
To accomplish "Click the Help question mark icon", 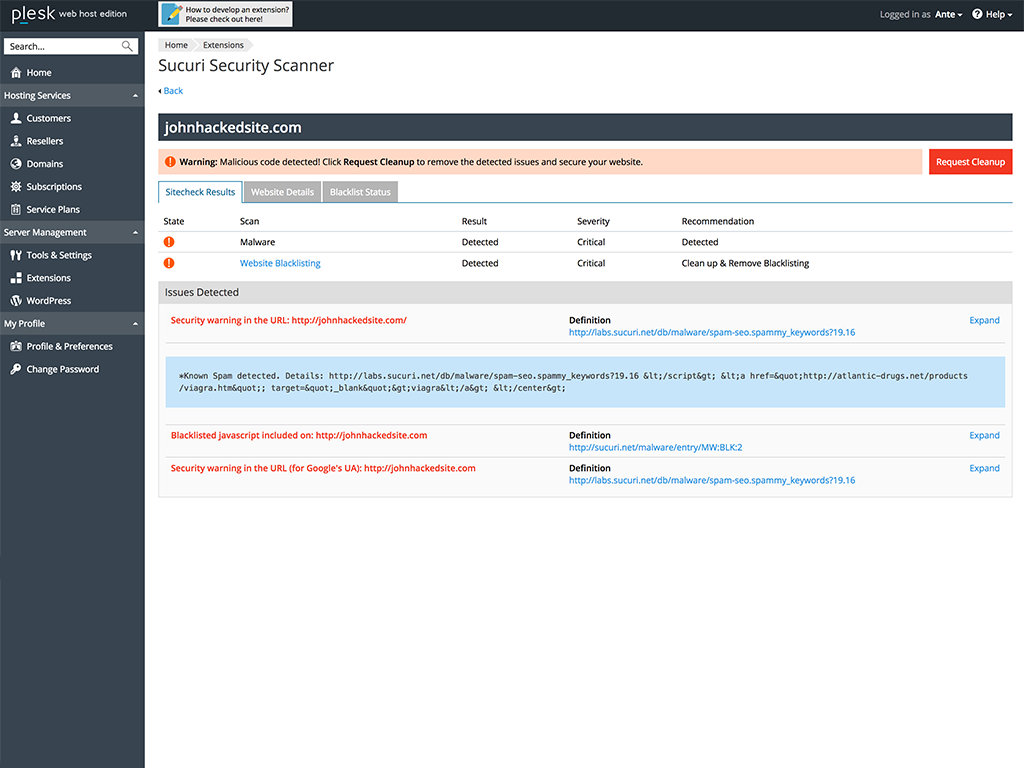I will point(977,14).
